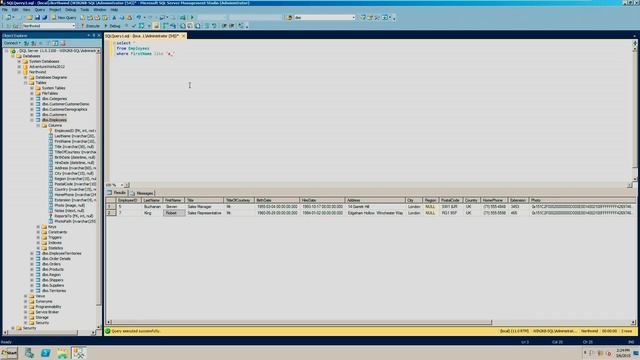This screenshot has height=360, width=640.
Task: Select the dbo.CustomerCustomerDemo table
Action: click(65, 104)
